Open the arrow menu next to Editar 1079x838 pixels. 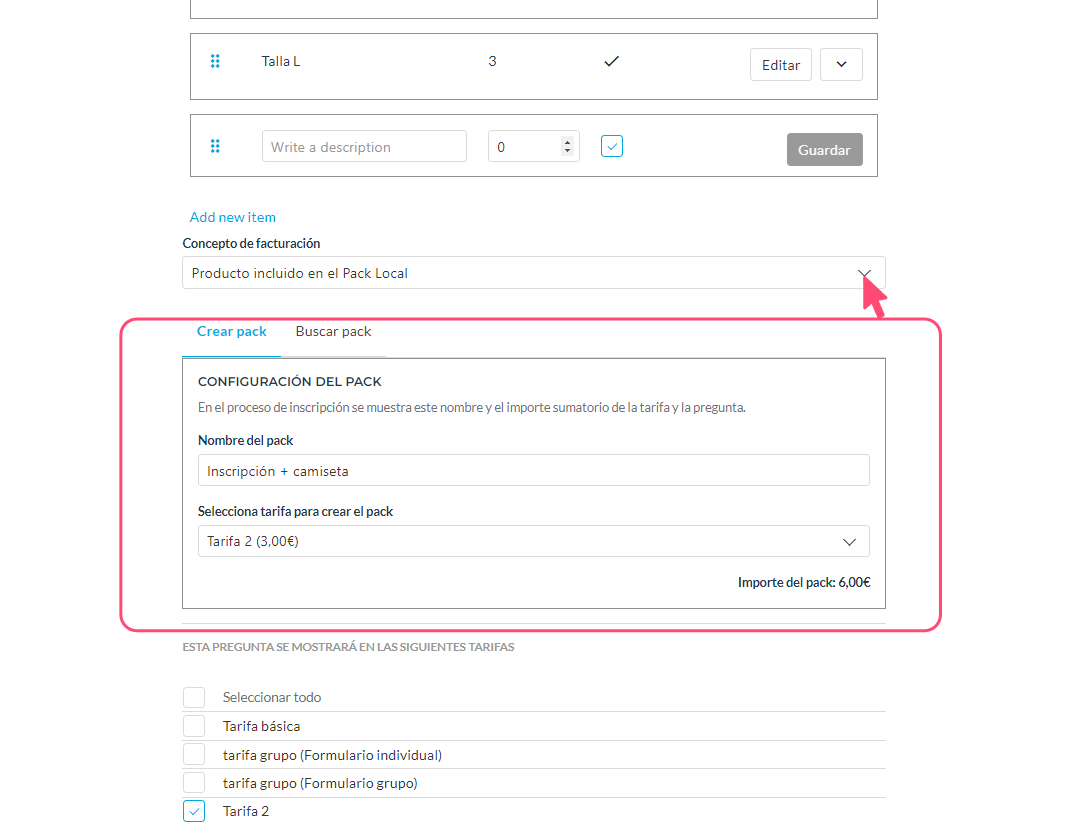tap(841, 65)
